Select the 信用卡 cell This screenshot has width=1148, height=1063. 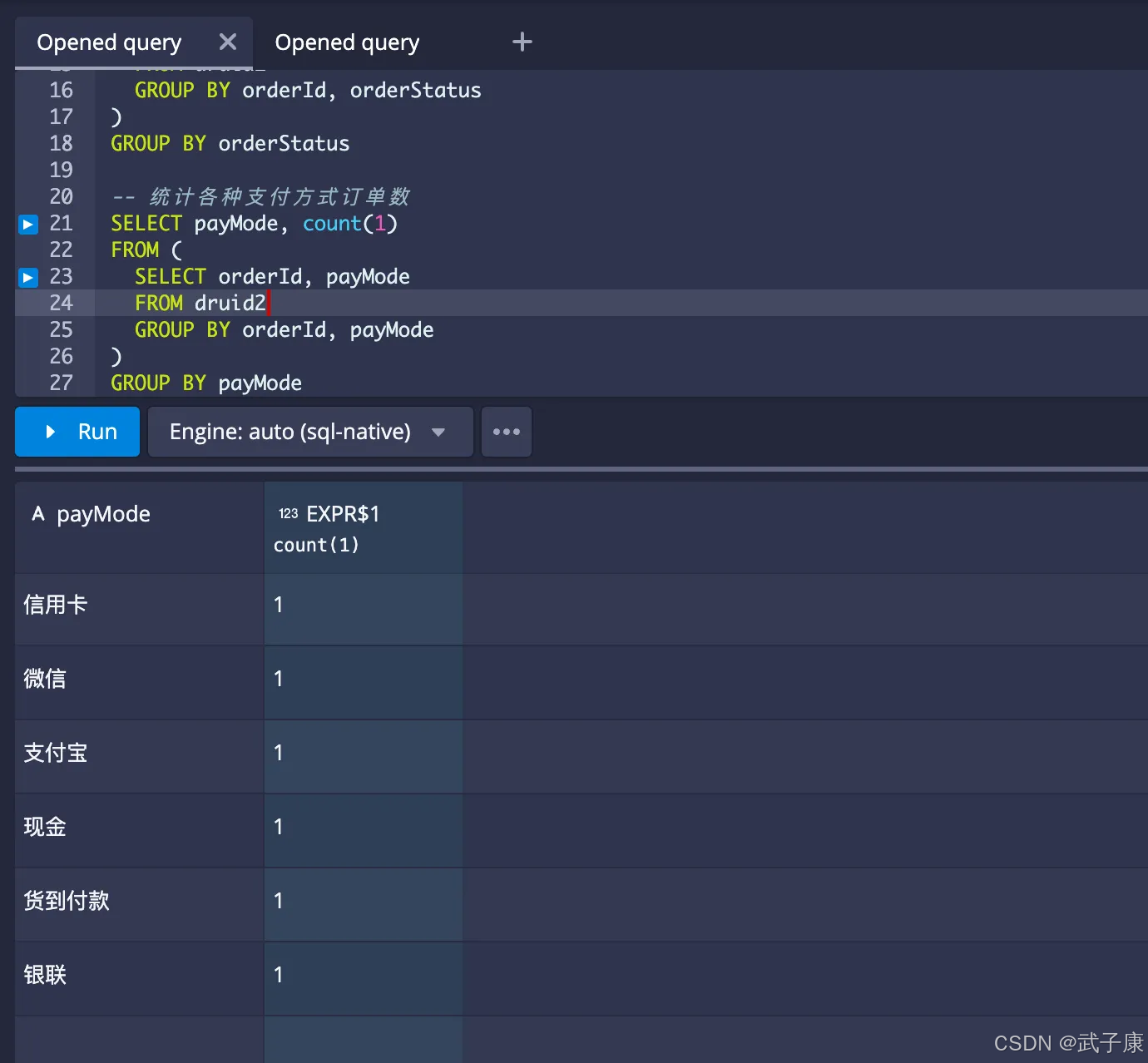140,609
